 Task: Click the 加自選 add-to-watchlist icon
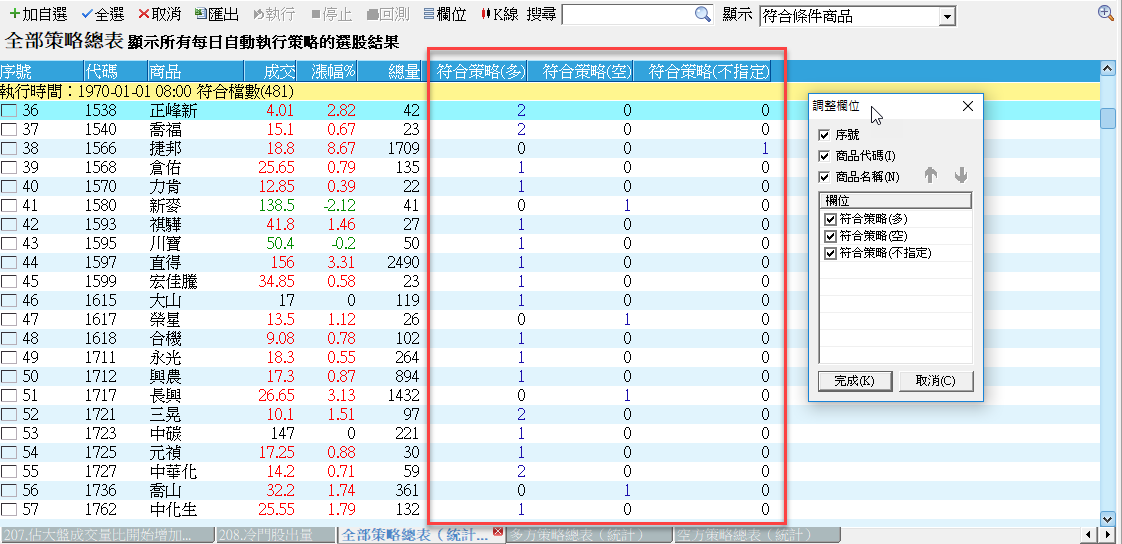tap(14, 15)
